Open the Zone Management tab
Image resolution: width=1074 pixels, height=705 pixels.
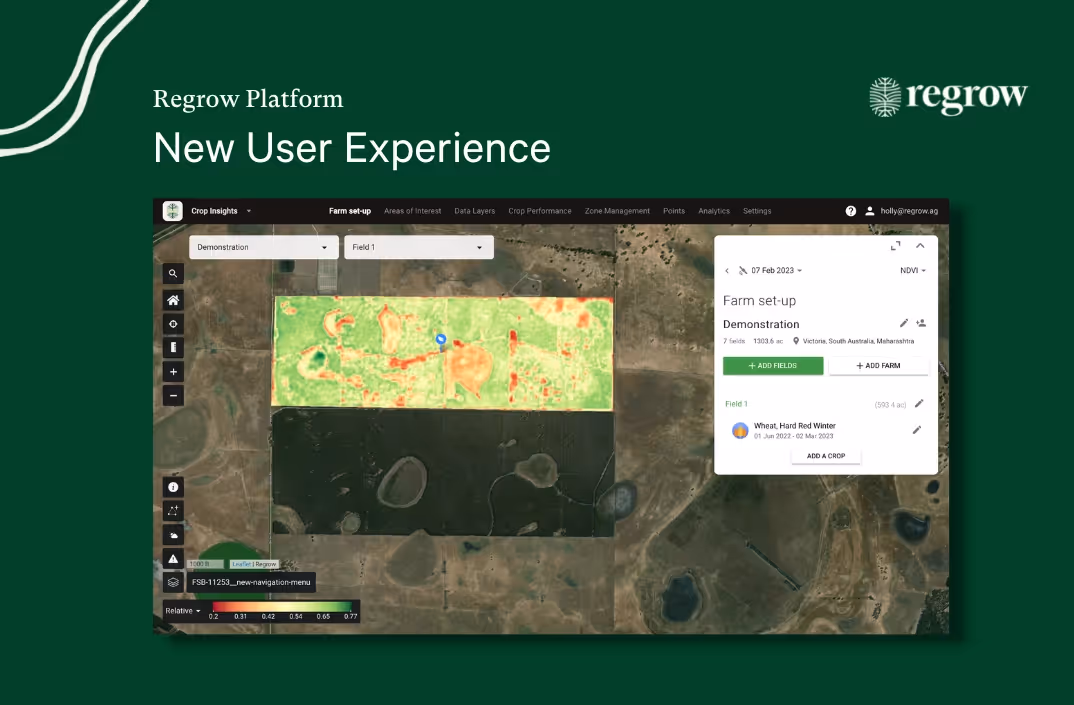click(x=617, y=211)
